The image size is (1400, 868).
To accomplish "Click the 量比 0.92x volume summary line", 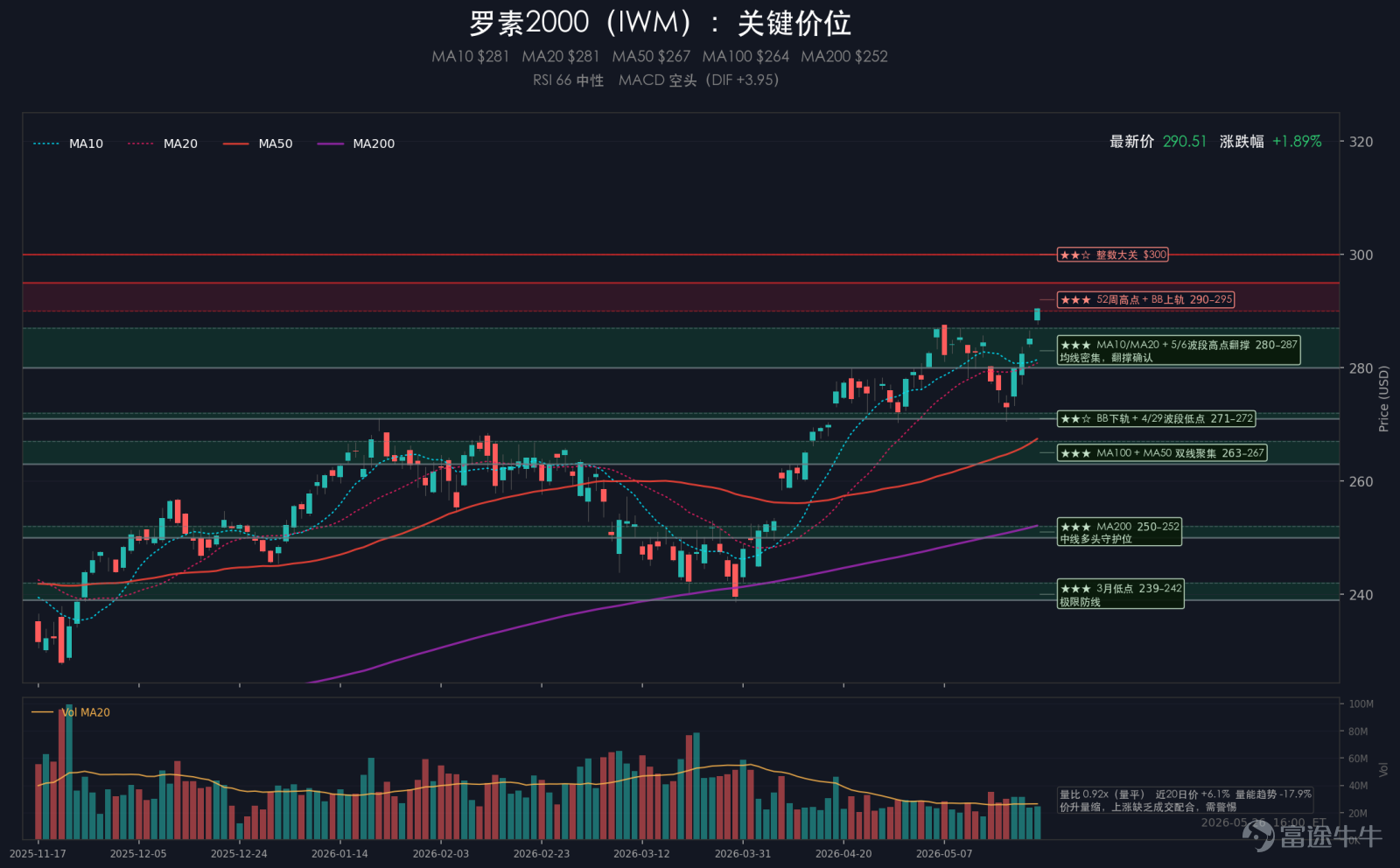I will click(x=1186, y=794).
